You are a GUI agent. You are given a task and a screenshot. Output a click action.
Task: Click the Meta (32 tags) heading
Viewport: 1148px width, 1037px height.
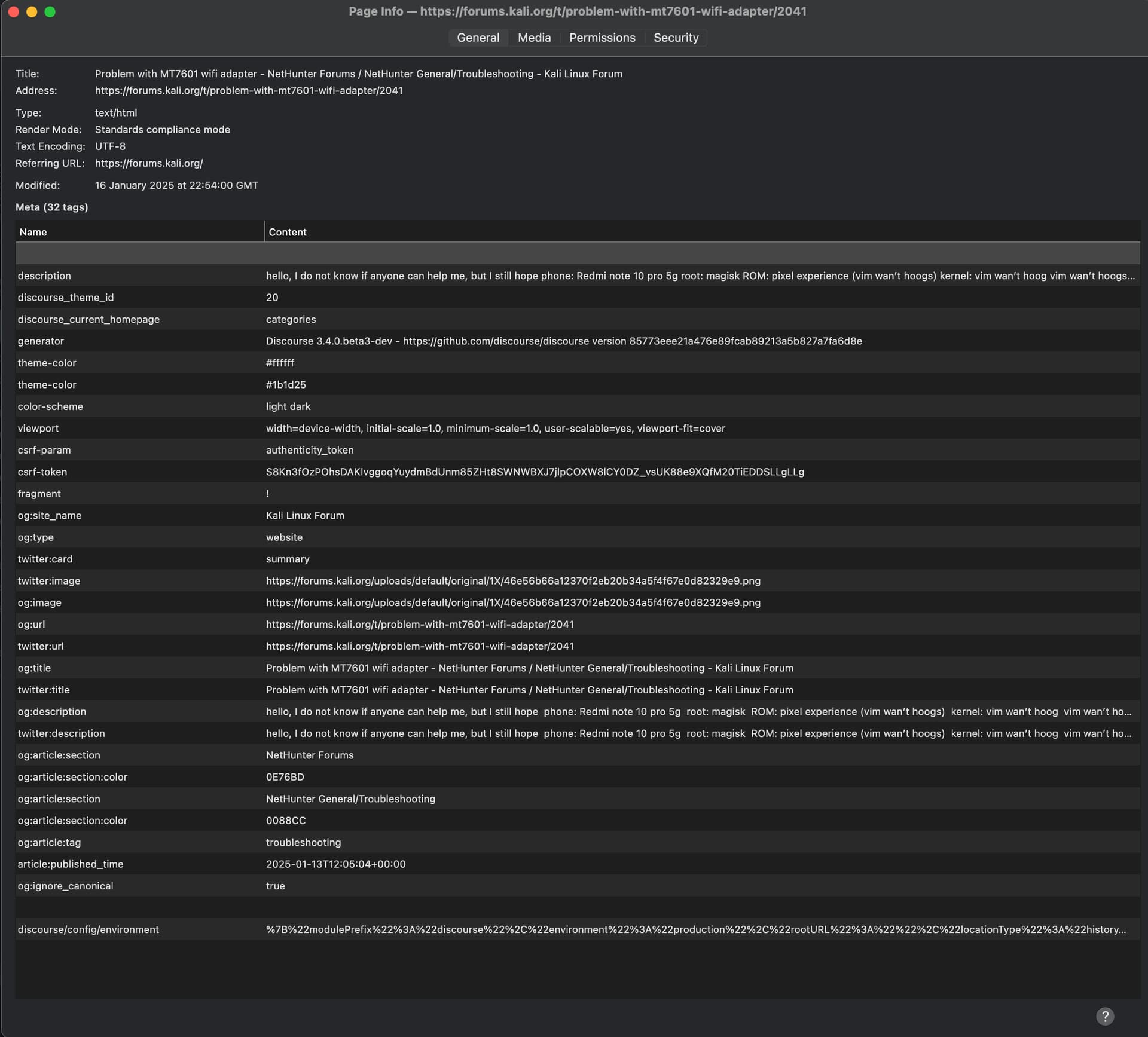(51, 207)
